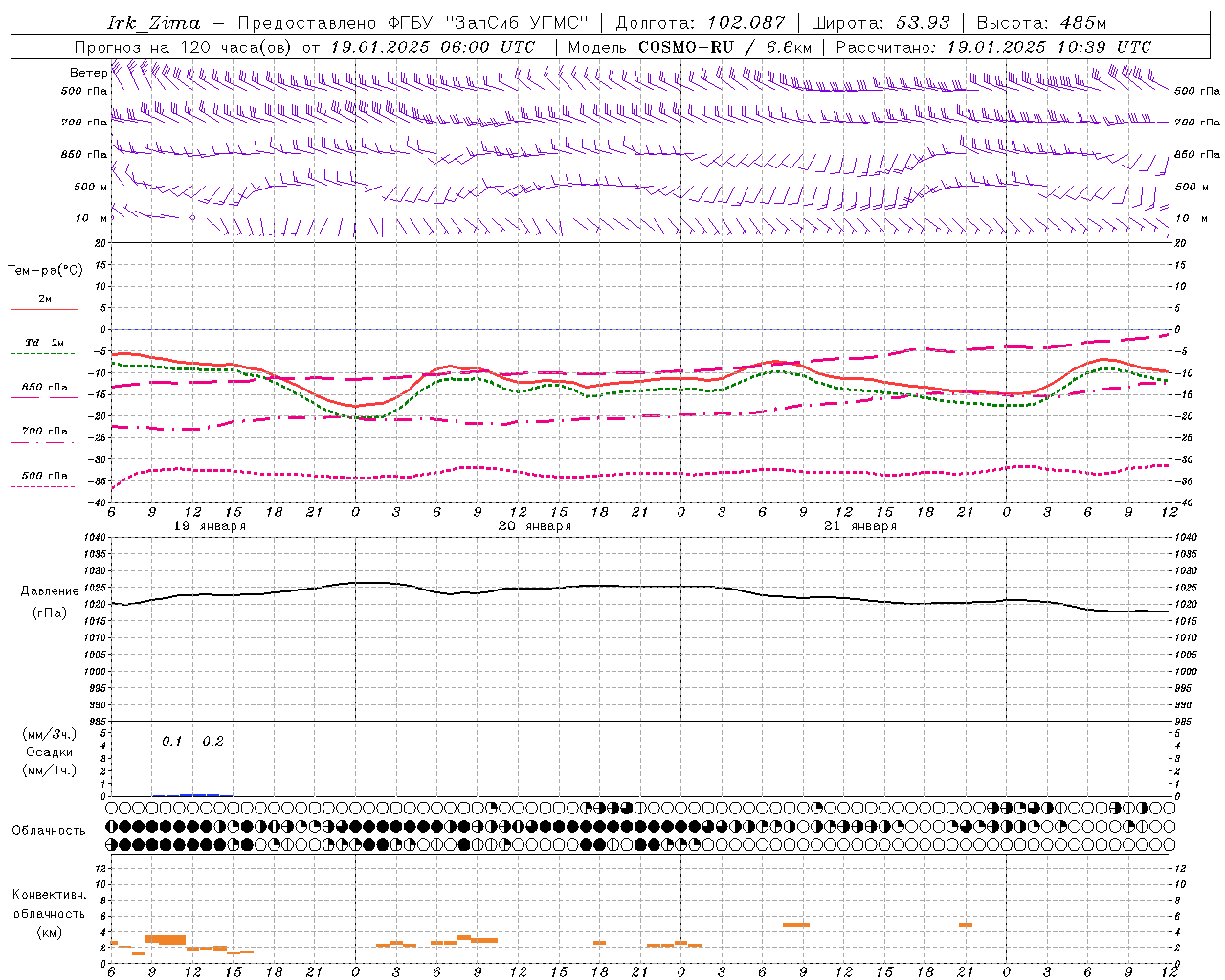Click the "Осадки" precipitation label
This screenshot has height=980, width=1225.
tap(50, 752)
